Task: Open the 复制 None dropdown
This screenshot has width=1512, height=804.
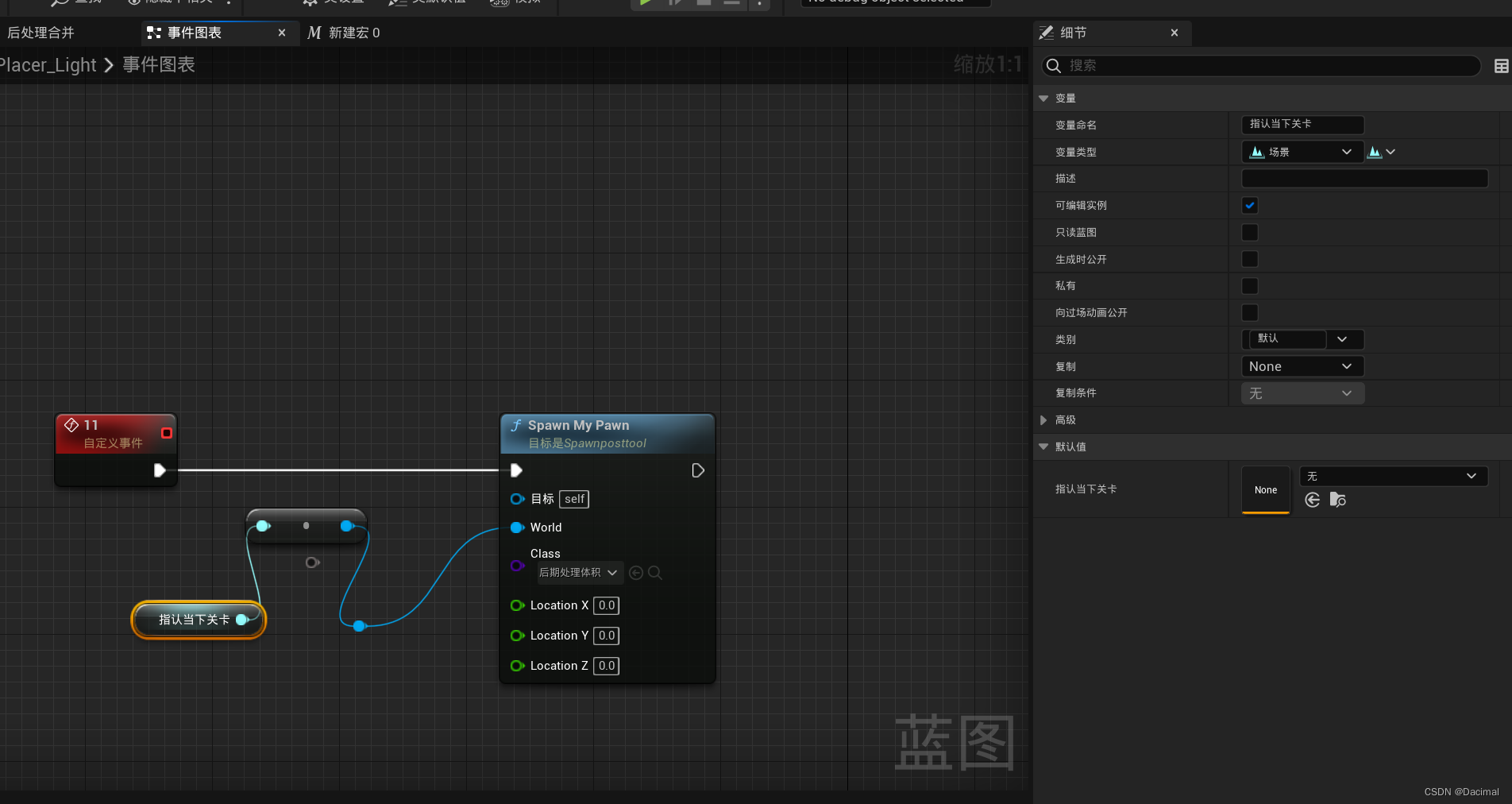Action: click(x=1302, y=366)
